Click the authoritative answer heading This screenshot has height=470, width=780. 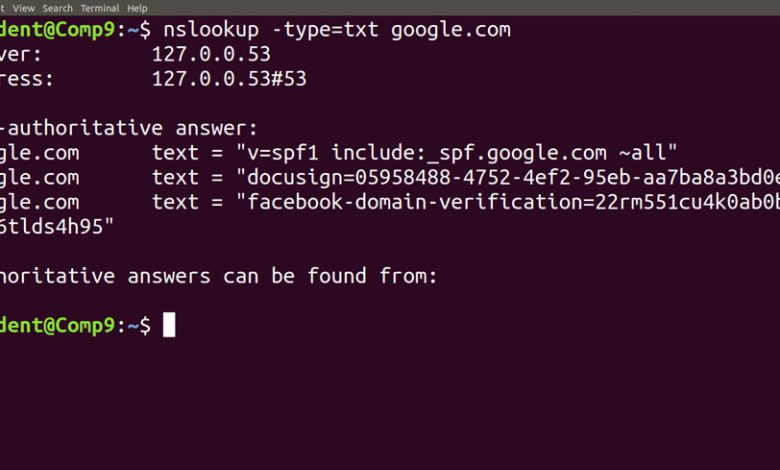(x=128, y=128)
